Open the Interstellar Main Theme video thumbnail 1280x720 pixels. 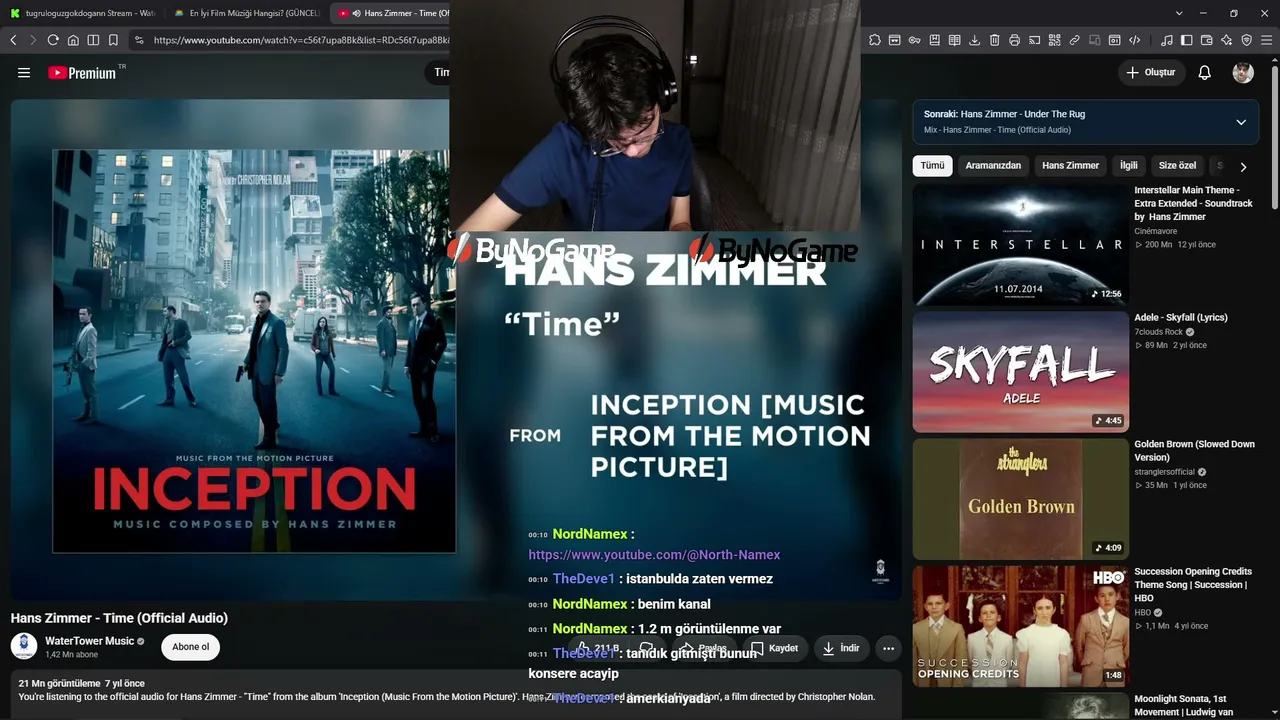[x=1020, y=245]
